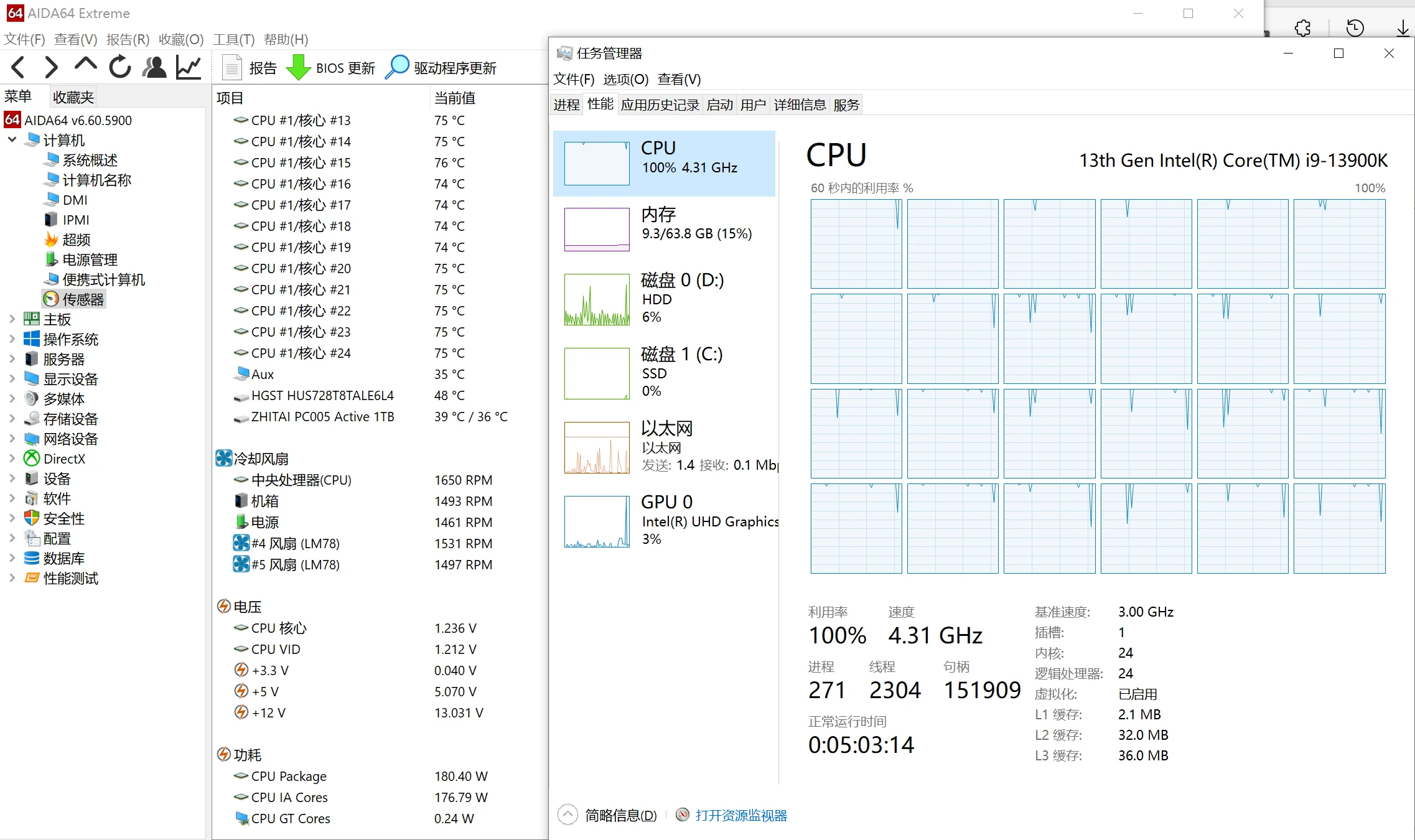
Task: Click the 简略信息(D) button
Action: 608,815
